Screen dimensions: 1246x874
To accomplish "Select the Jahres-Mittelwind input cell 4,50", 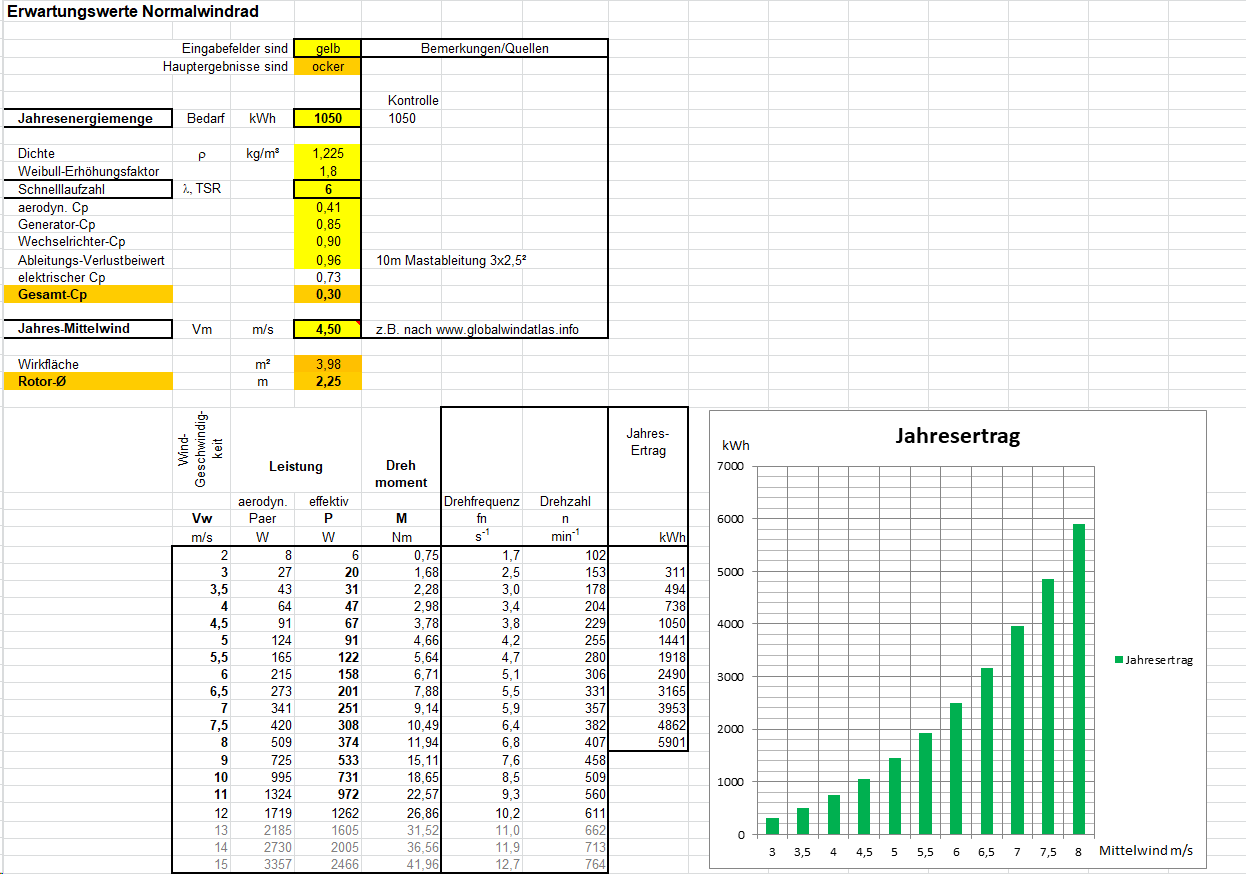I will [x=327, y=329].
